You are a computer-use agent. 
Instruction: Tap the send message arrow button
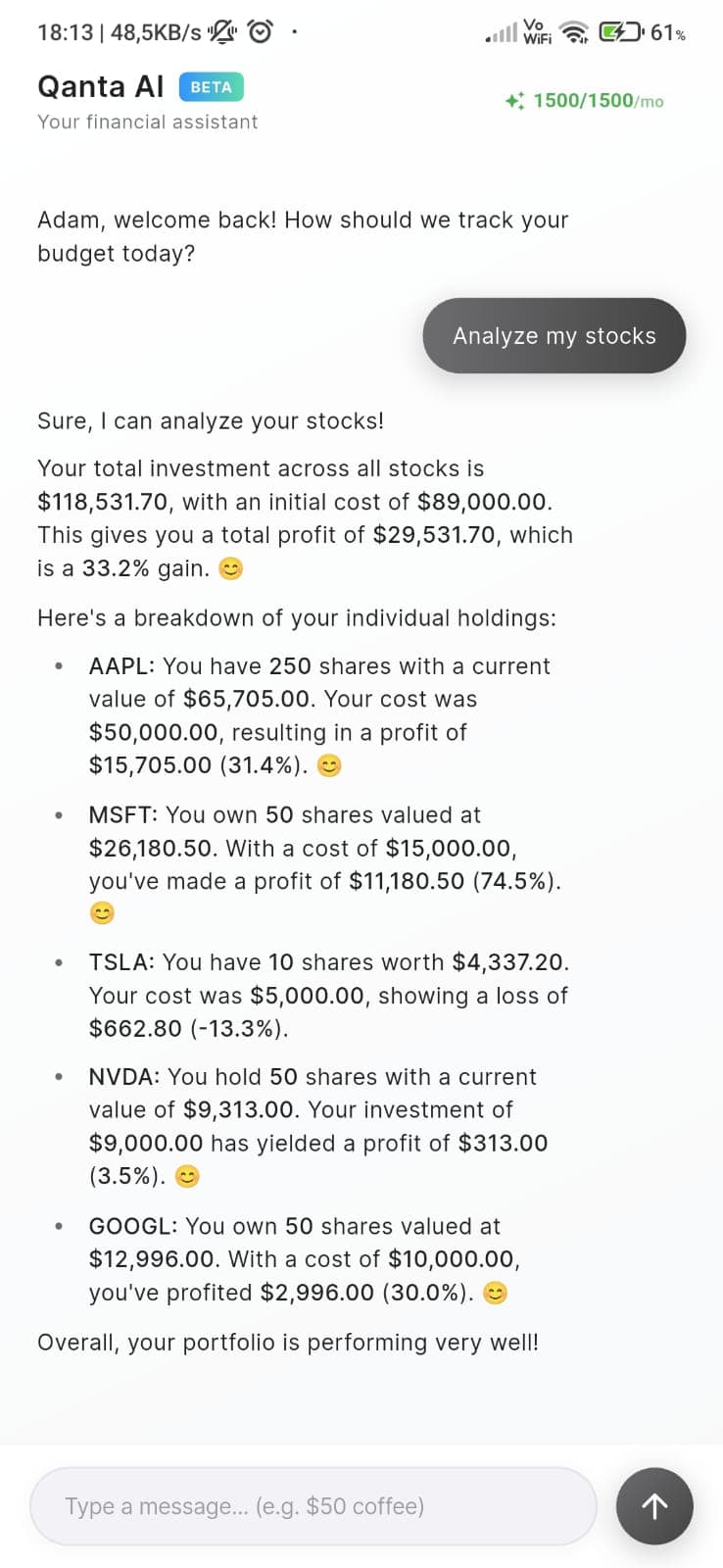[x=654, y=1506]
